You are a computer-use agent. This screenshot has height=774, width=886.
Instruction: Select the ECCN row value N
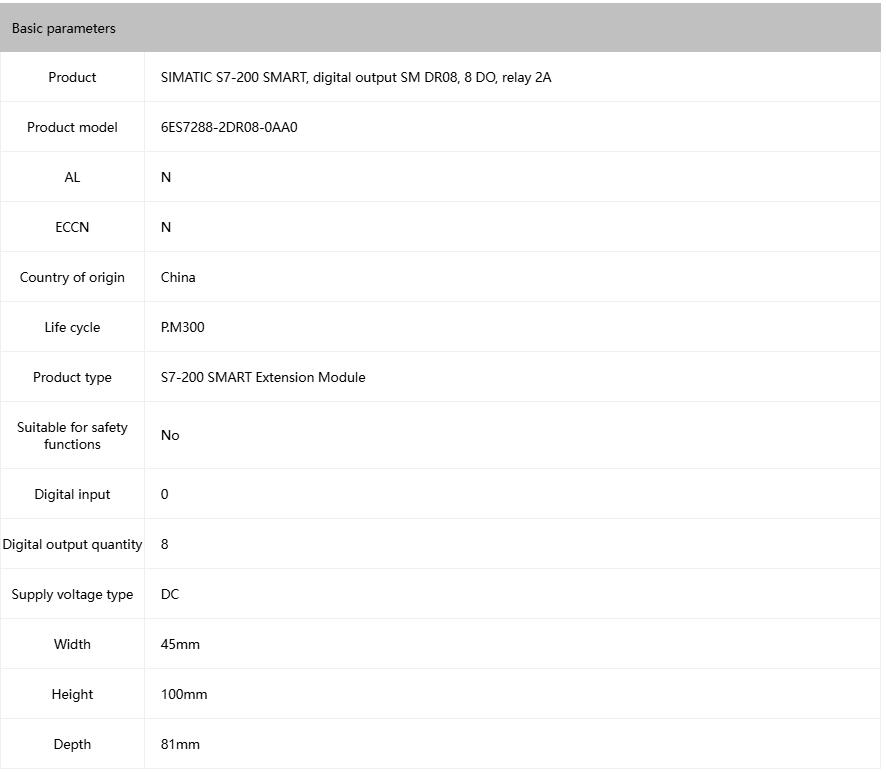click(x=166, y=227)
